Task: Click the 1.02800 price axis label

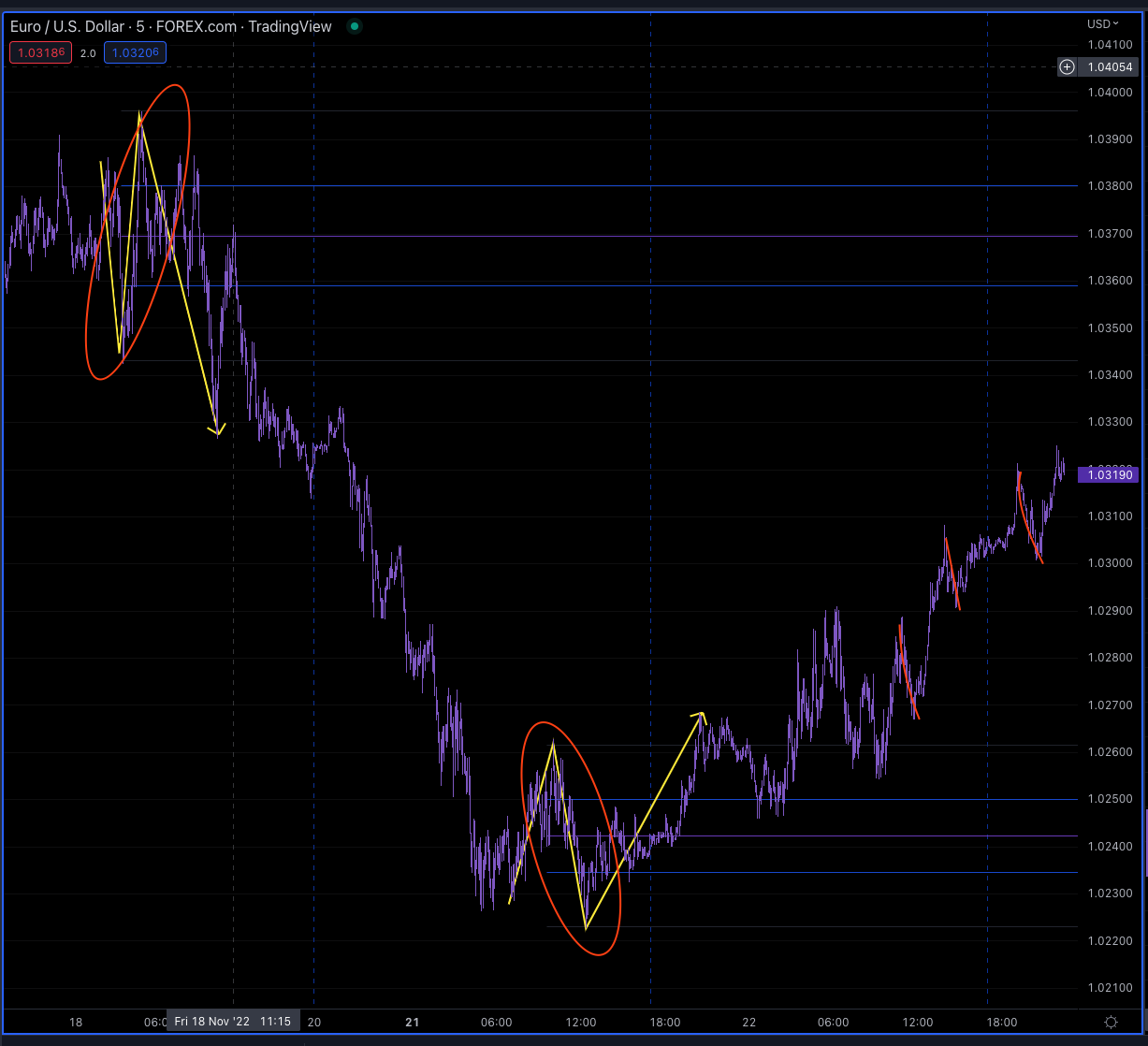Action: 1111,657
